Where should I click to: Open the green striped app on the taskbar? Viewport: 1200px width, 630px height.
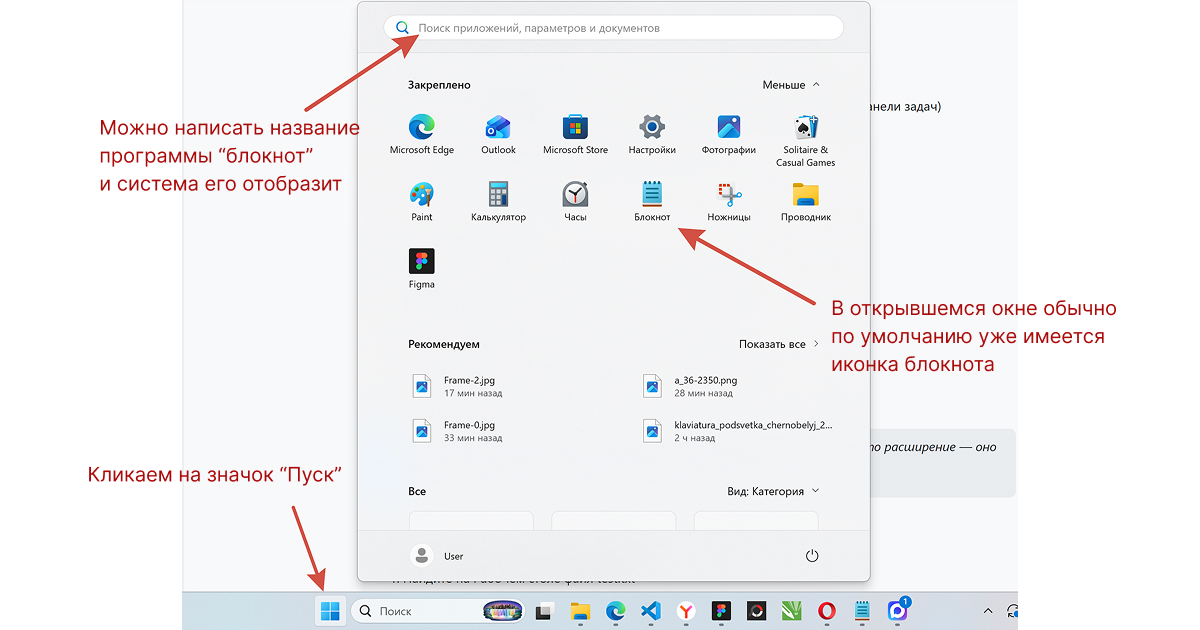coord(791,611)
